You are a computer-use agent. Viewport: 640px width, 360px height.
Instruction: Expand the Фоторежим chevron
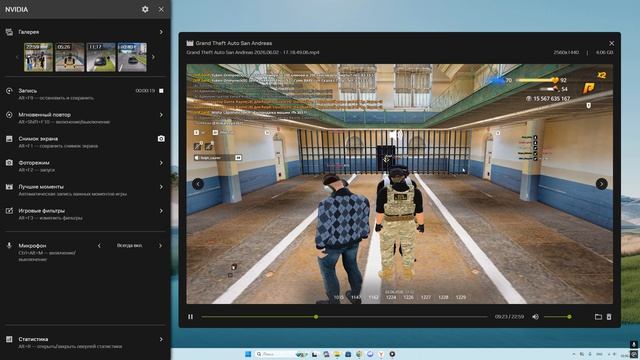[x=161, y=163]
